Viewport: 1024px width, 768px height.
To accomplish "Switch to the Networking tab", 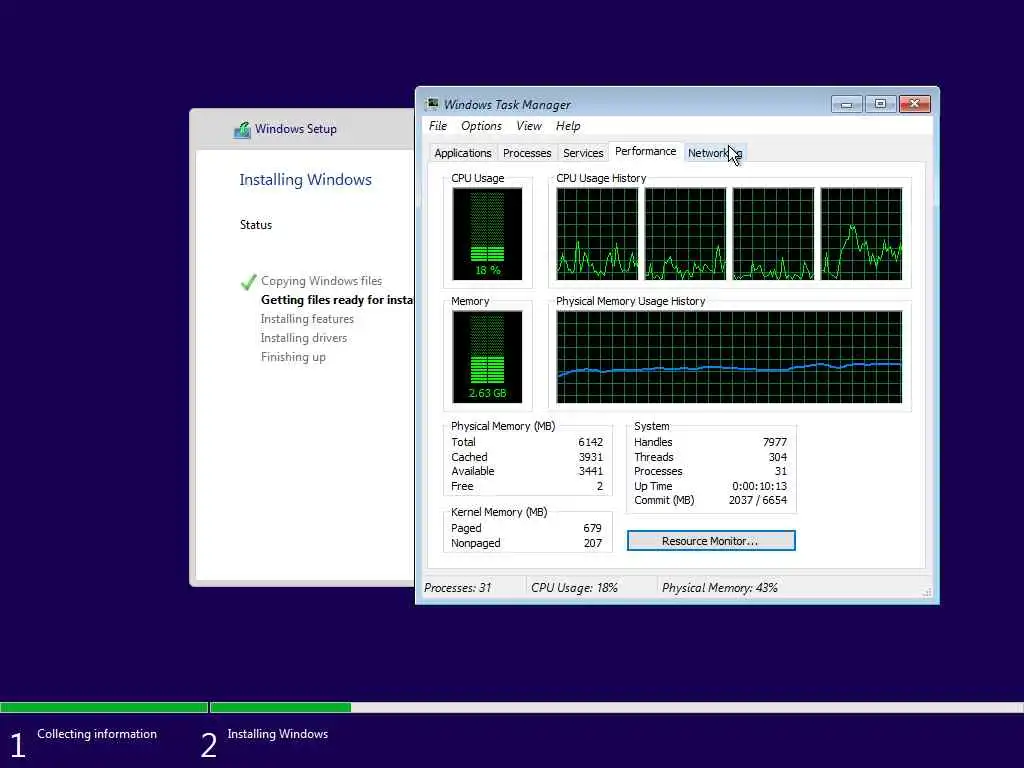I will (x=714, y=153).
